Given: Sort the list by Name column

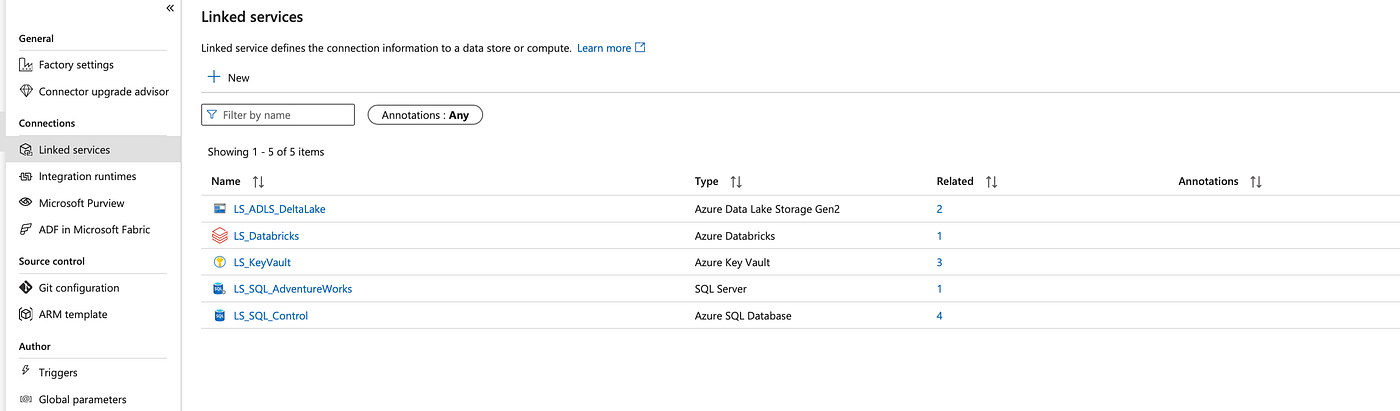Looking at the screenshot, I should pyautogui.click(x=258, y=182).
